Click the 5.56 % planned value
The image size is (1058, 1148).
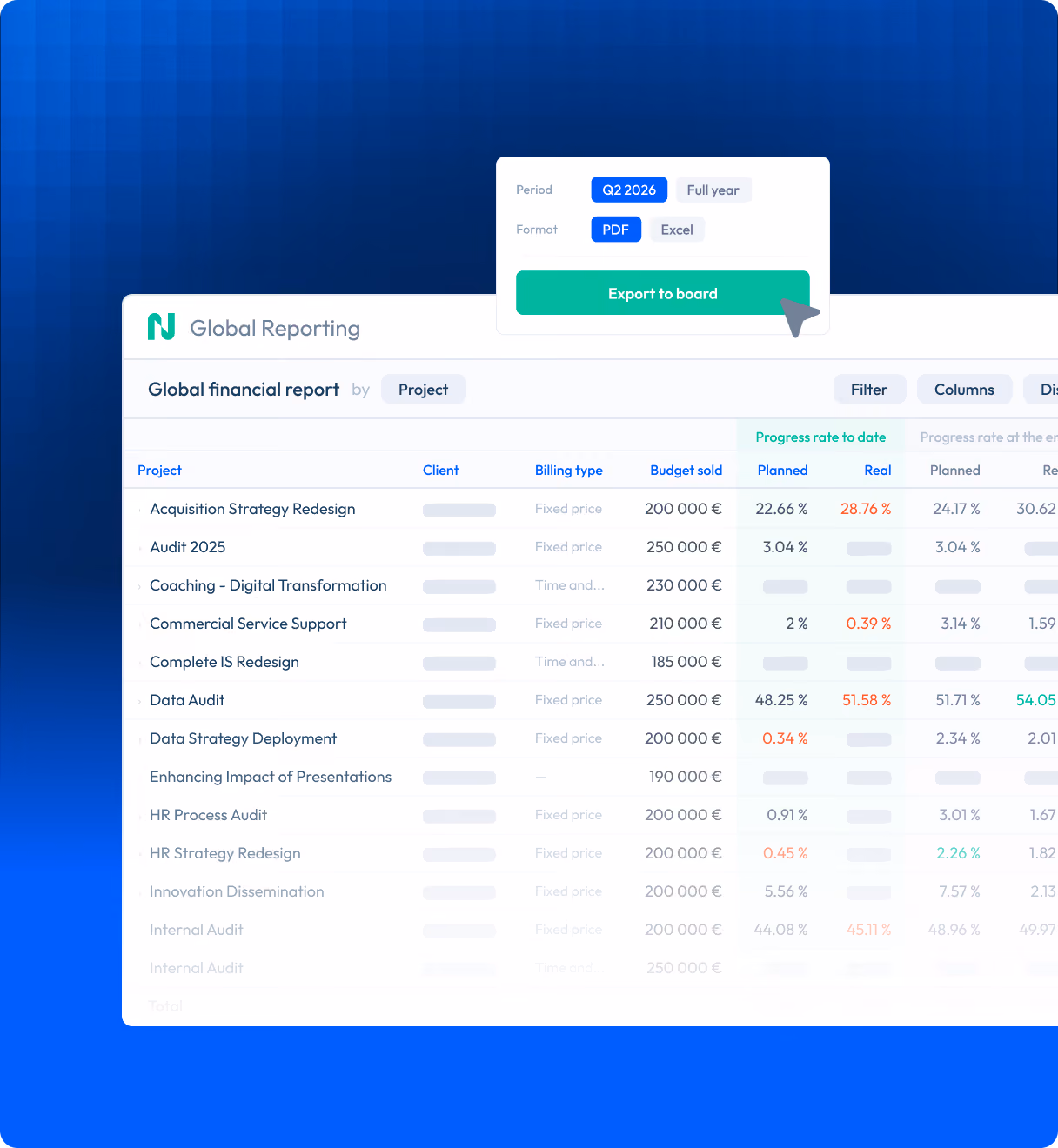click(x=786, y=891)
